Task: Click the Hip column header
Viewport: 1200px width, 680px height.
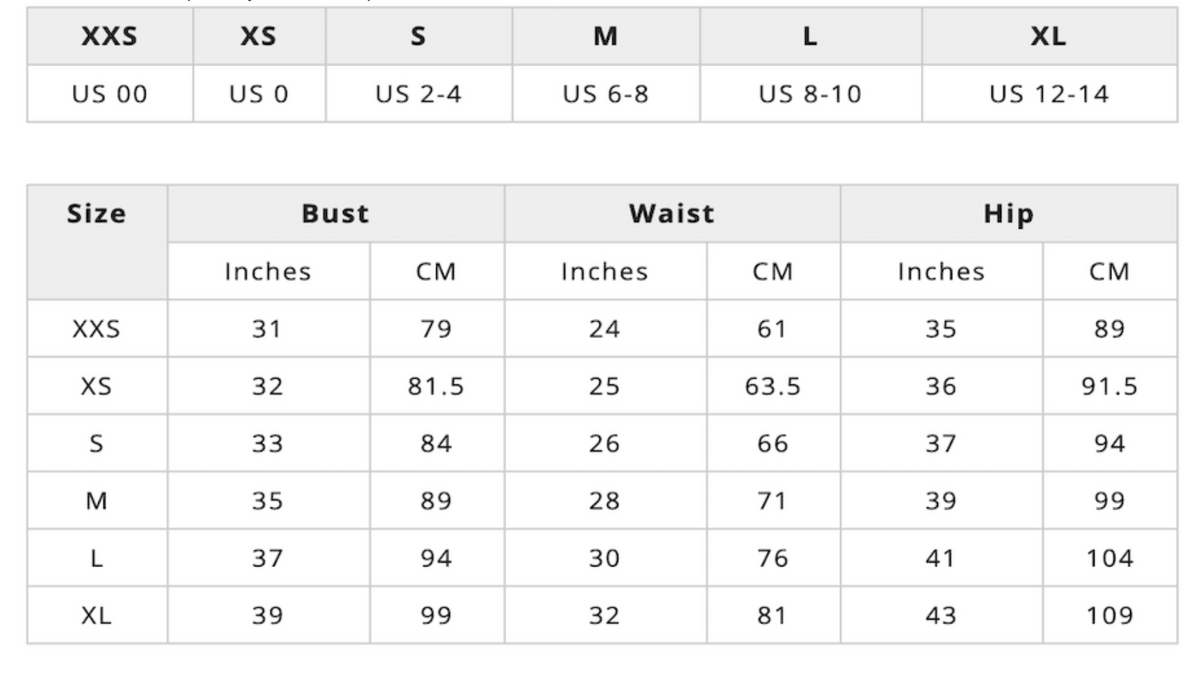Action: 1009,214
